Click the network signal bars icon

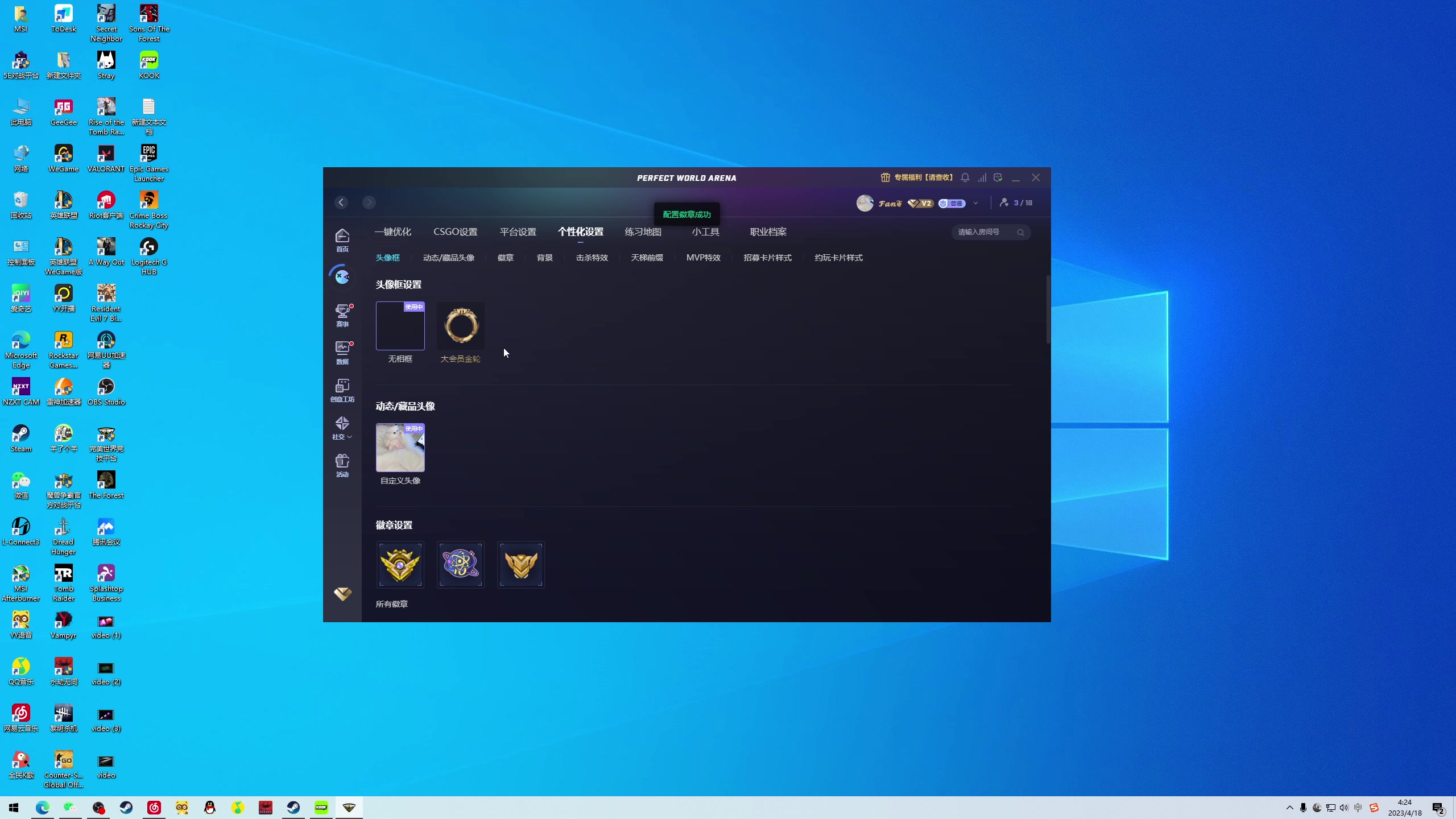pos(982,177)
